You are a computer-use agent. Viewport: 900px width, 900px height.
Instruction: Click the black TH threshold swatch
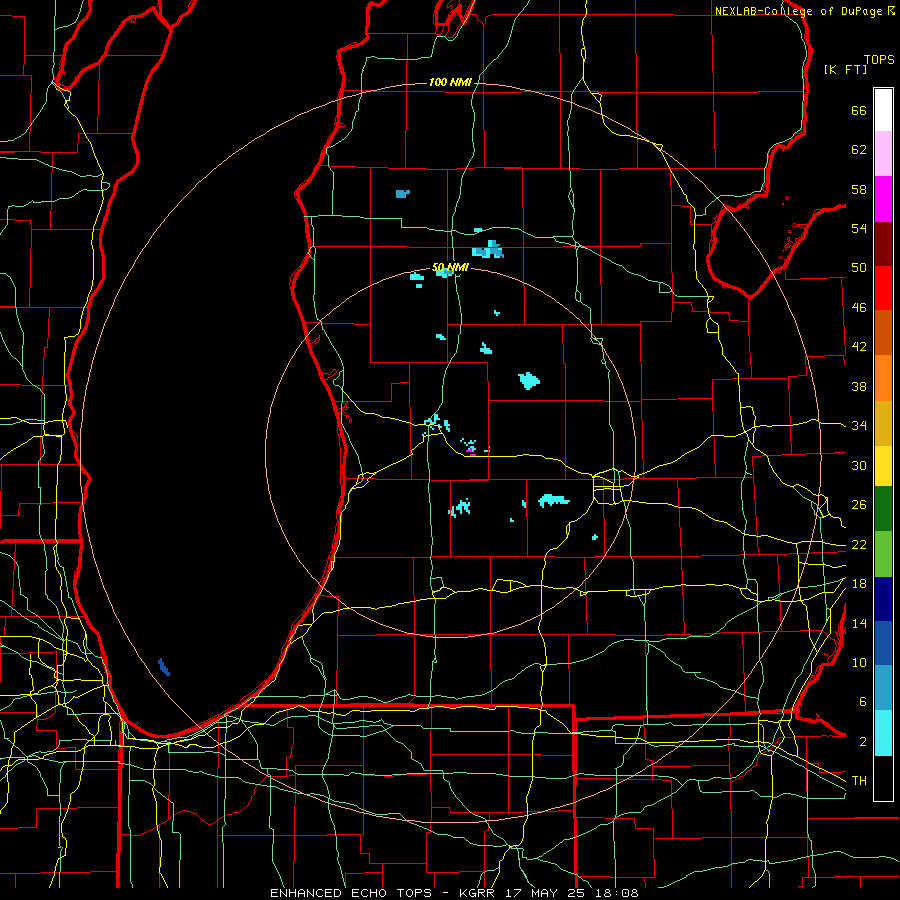click(x=883, y=778)
